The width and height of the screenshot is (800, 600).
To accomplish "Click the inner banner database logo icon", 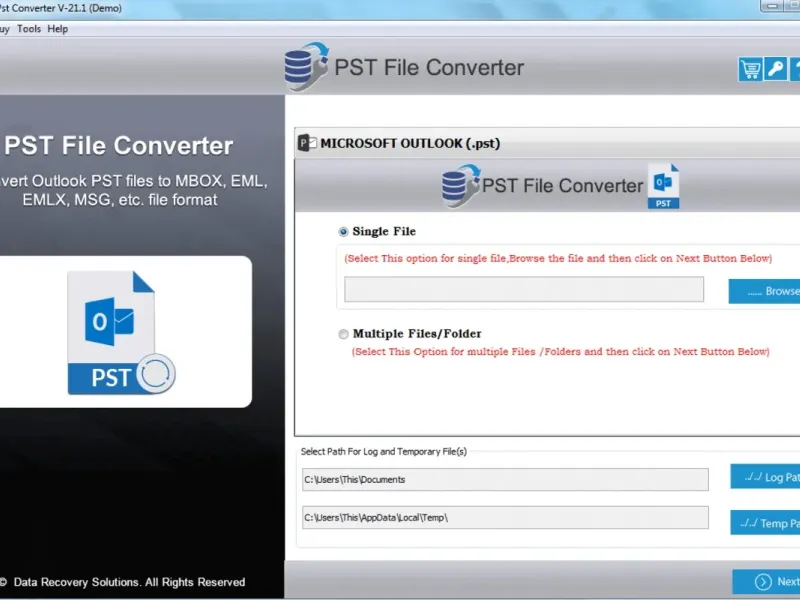I will pos(461,186).
